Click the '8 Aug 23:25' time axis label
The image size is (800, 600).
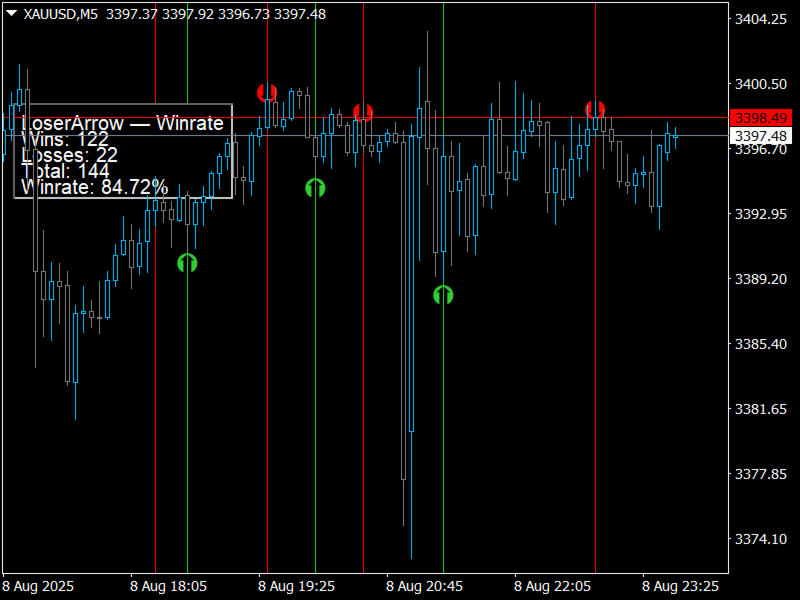pos(681,586)
